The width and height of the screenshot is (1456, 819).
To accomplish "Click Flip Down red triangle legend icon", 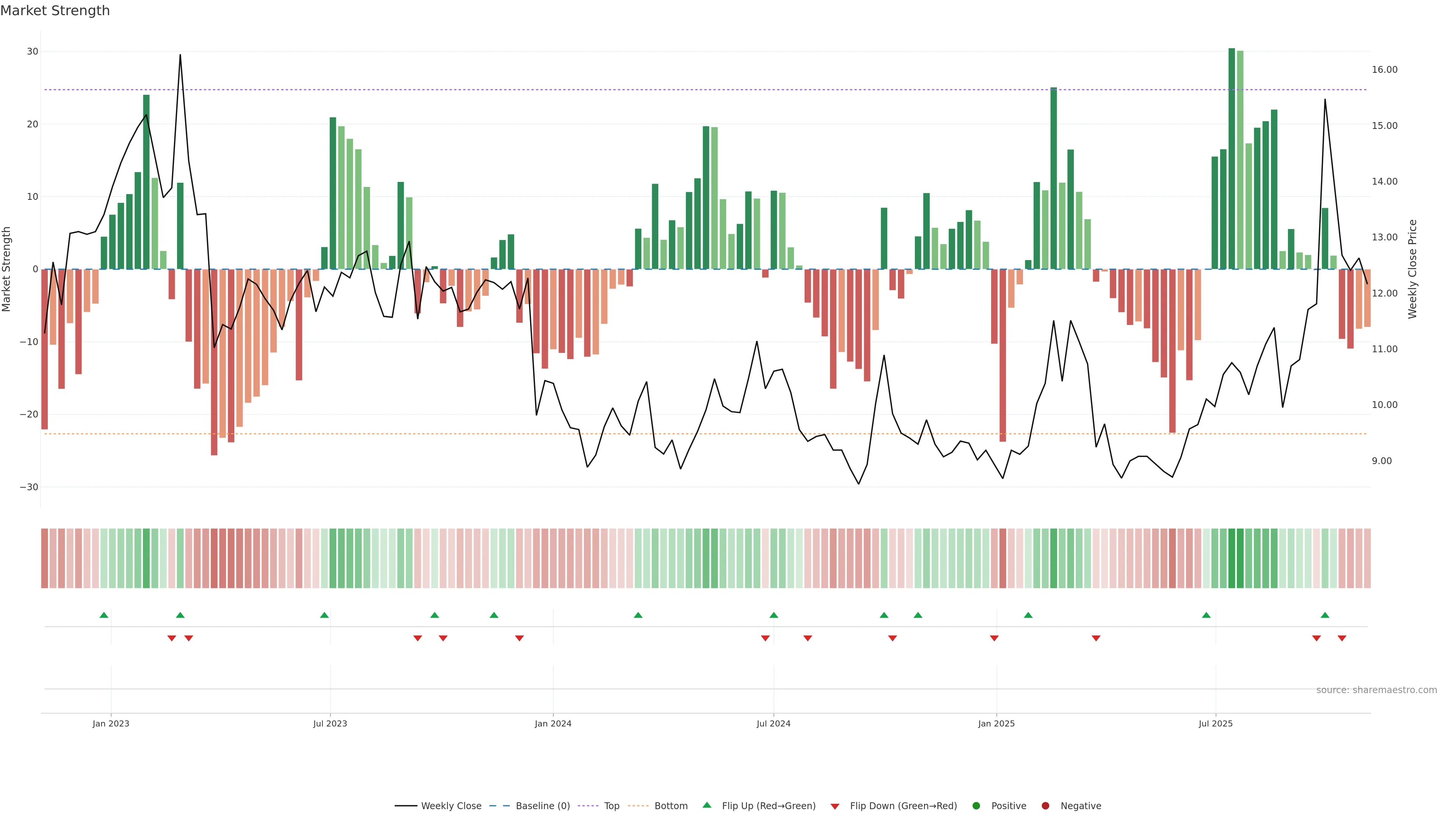I will pos(835,806).
